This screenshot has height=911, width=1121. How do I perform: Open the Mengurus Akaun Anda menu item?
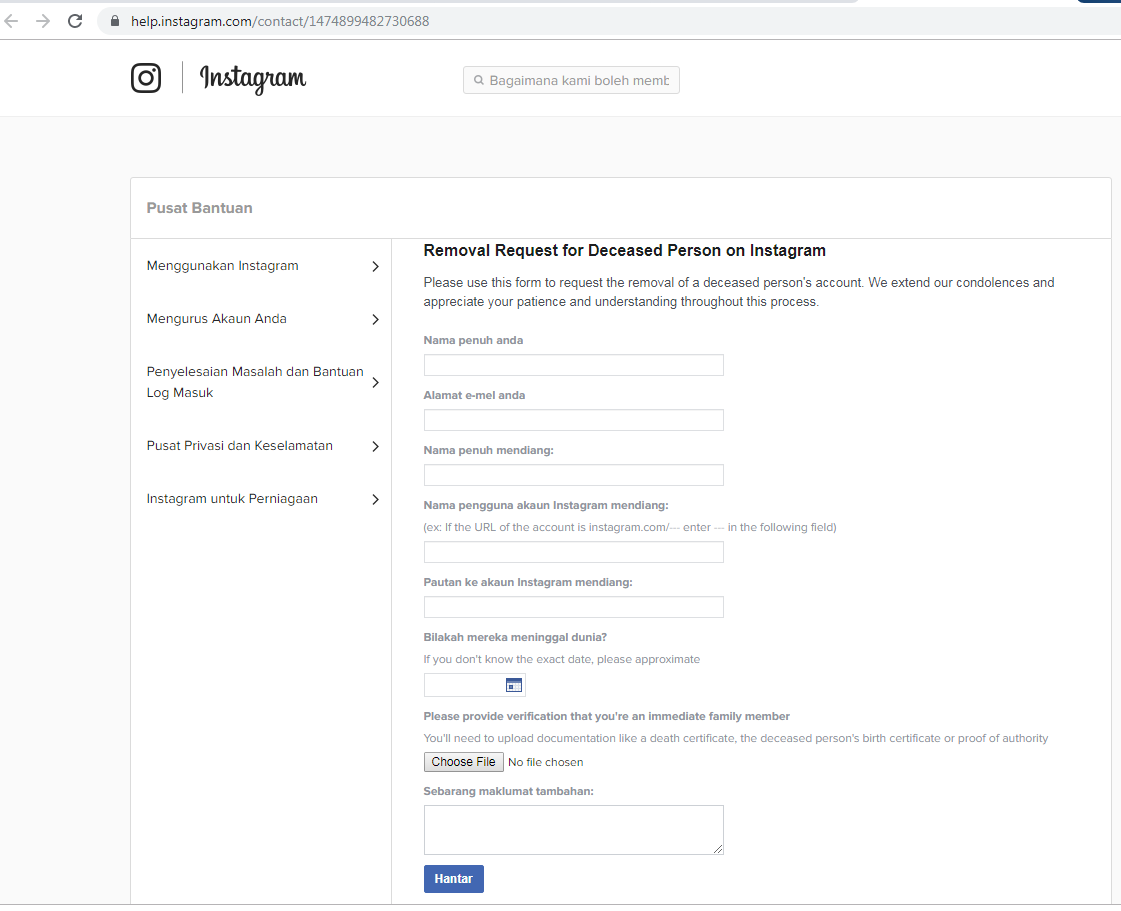[217, 319]
